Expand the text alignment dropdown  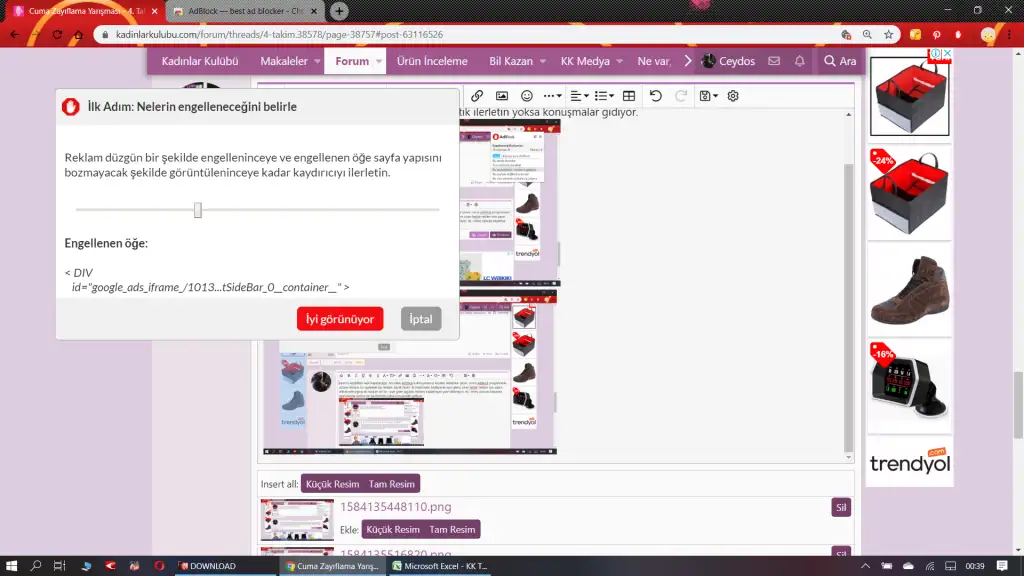click(x=580, y=96)
